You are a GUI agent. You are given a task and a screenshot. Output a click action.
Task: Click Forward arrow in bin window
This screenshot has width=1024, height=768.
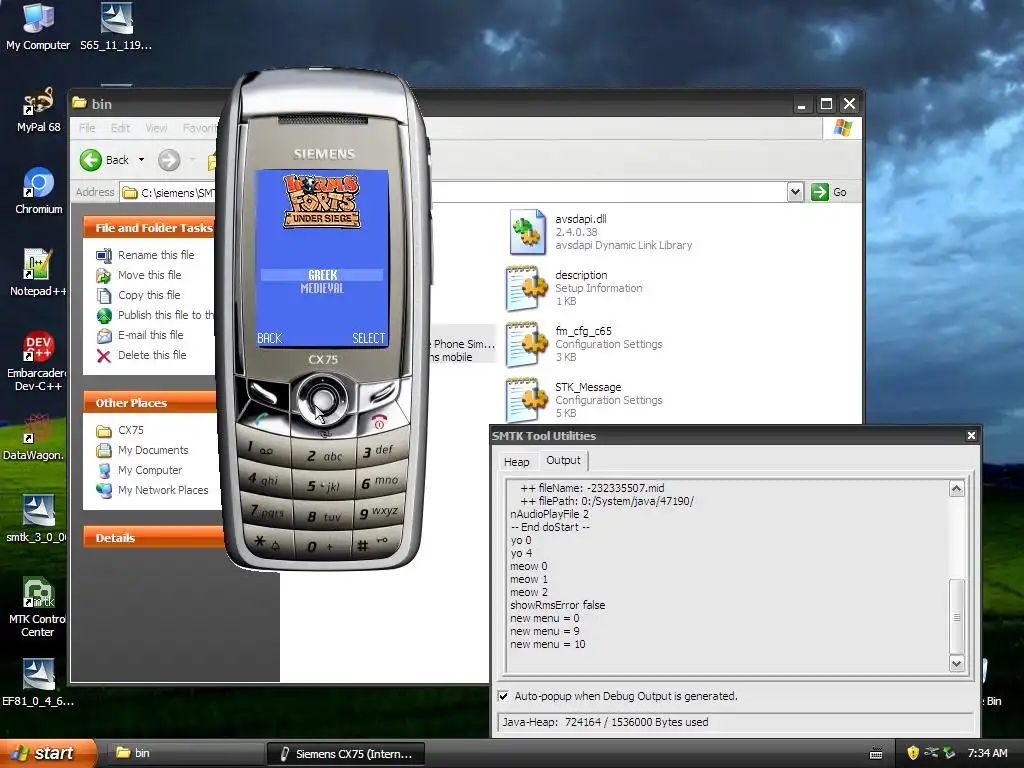point(169,160)
